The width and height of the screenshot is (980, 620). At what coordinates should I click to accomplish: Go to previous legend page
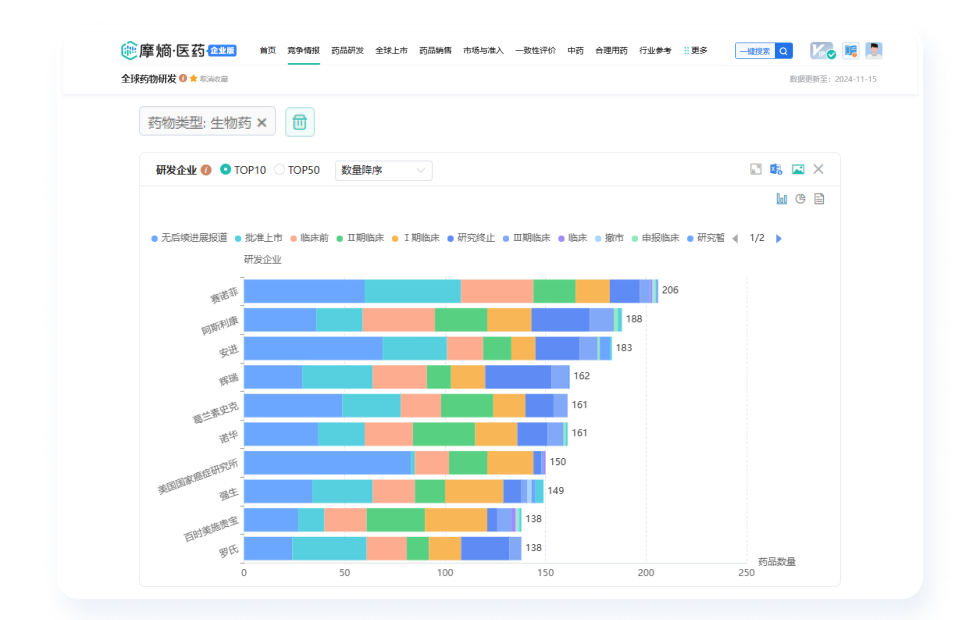tap(736, 238)
